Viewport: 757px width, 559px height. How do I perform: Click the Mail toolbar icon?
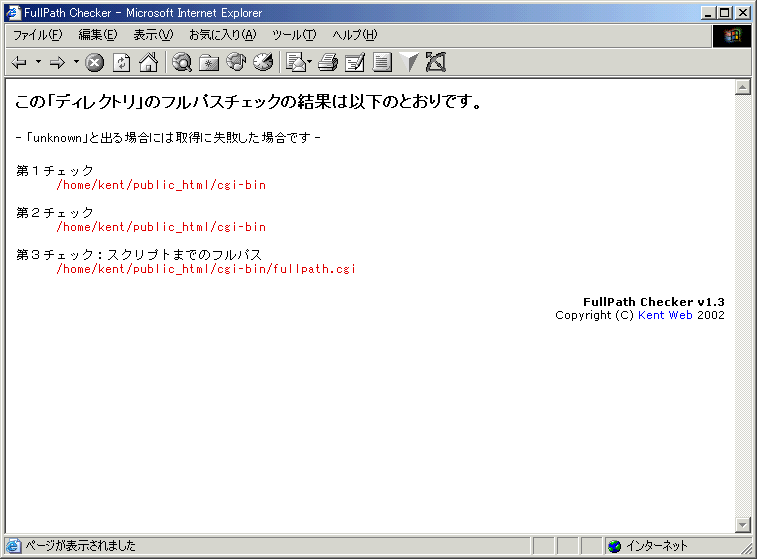click(x=295, y=62)
